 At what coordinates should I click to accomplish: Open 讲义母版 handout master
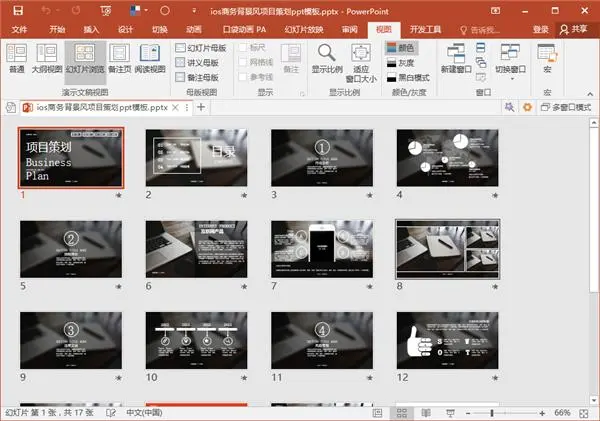coord(197,62)
